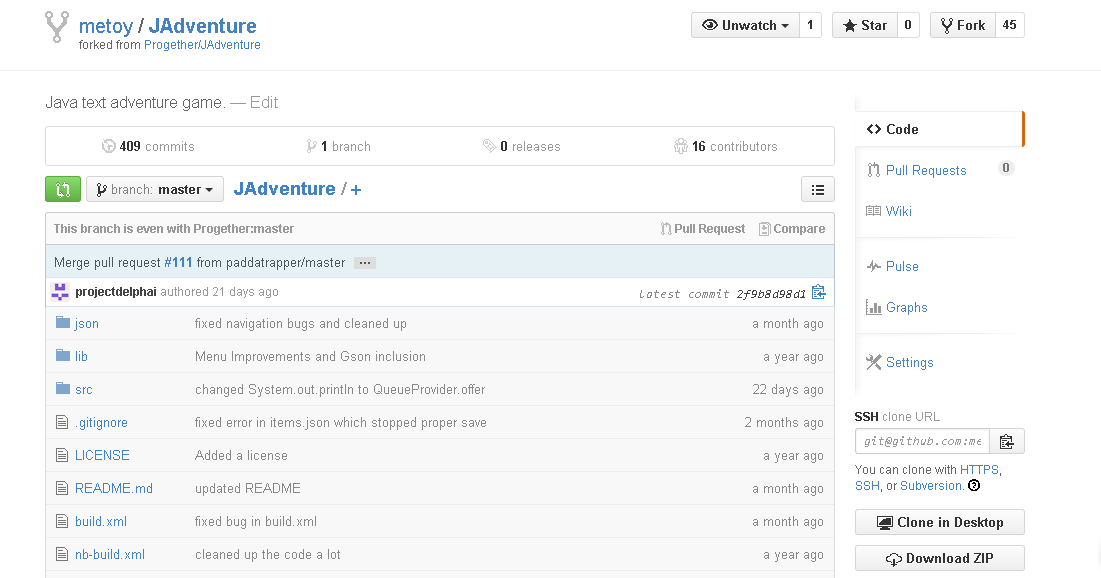Screen dimensions: 1101x578
Task: Click the Pull Requests count badge 0
Action: click(x=1006, y=168)
